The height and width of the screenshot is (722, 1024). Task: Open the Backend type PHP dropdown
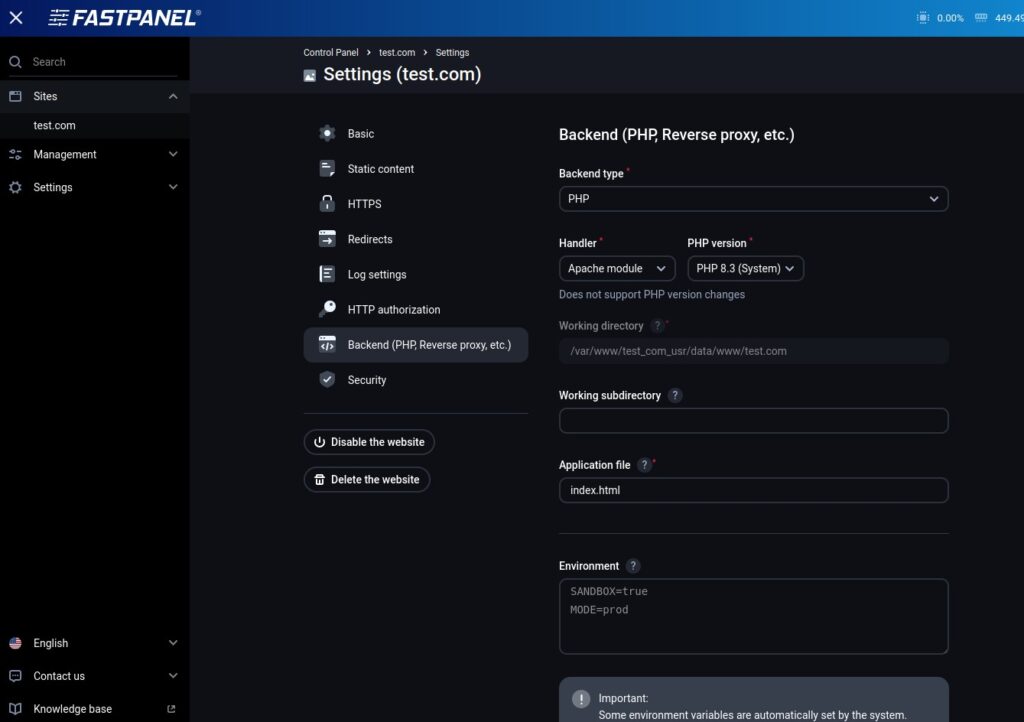(x=753, y=199)
